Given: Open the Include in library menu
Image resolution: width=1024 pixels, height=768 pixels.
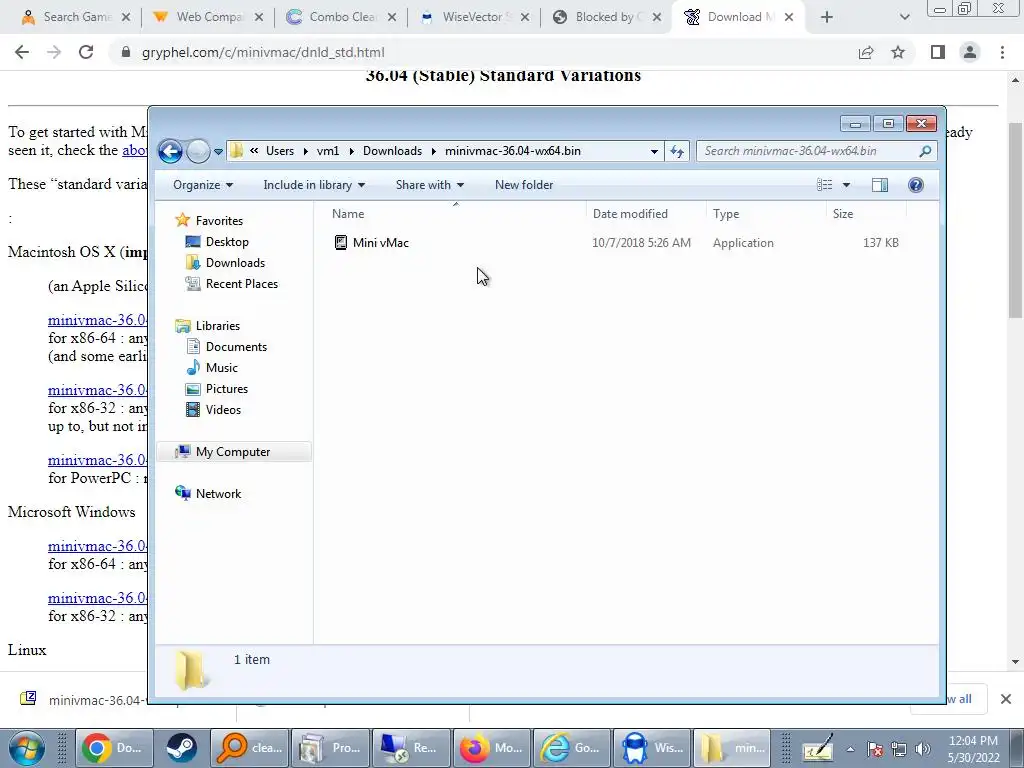Looking at the screenshot, I should coord(313,185).
